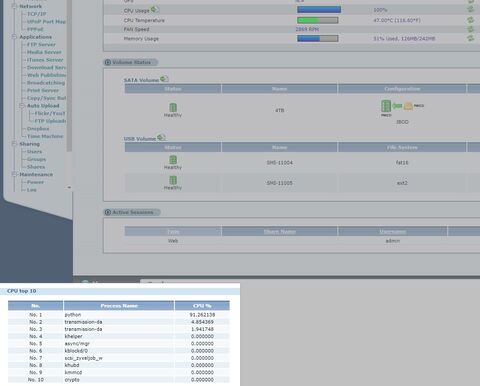Screen dimensions: 480x386
Task: Collapse the Sharing tree node
Action: (x=14, y=144)
